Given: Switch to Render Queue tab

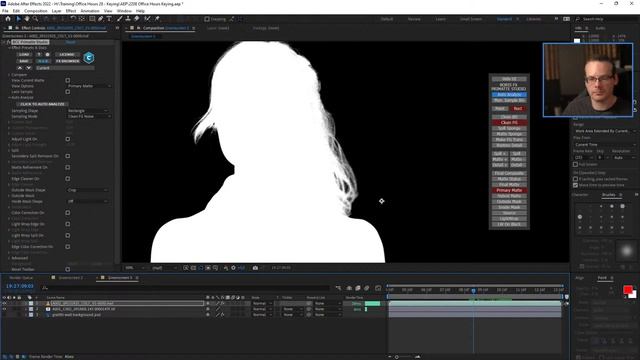Looking at the screenshot, I should point(21,278).
